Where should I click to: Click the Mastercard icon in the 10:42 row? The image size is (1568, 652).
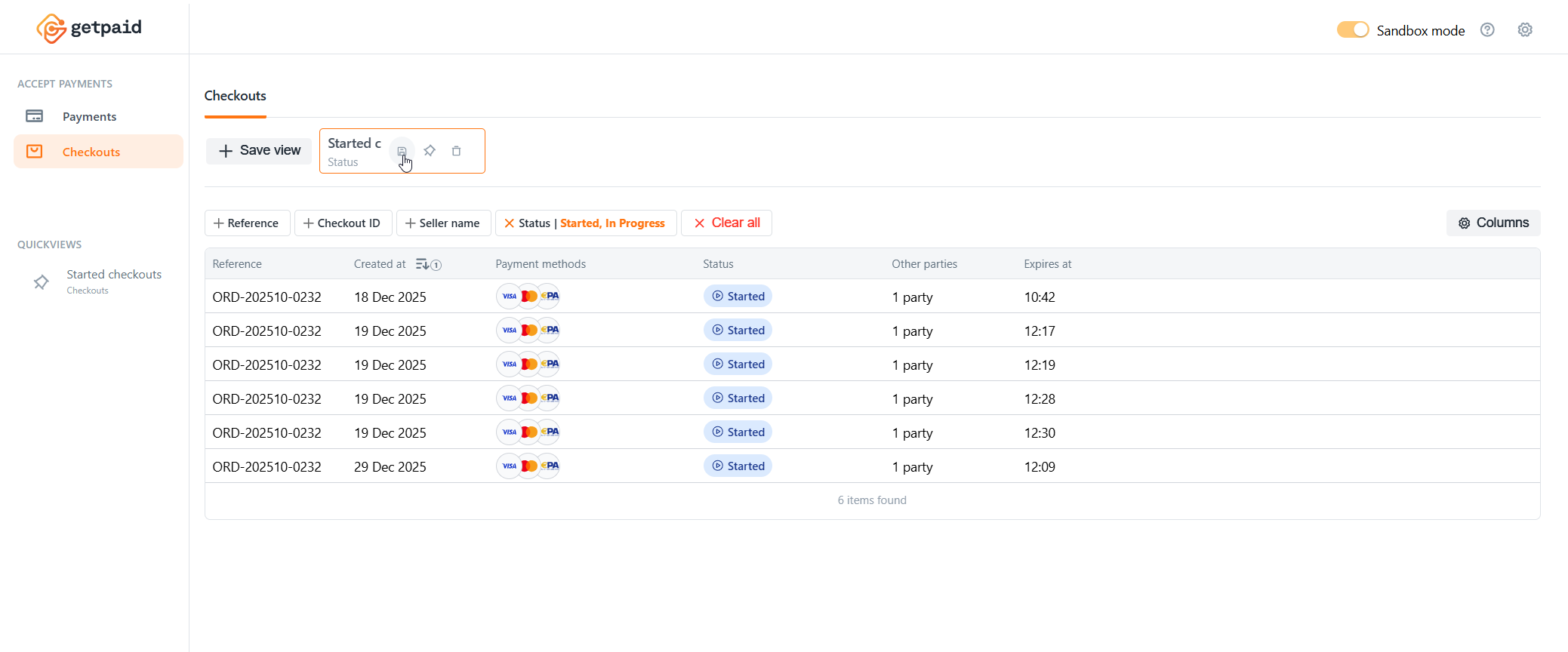coord(529,297)
